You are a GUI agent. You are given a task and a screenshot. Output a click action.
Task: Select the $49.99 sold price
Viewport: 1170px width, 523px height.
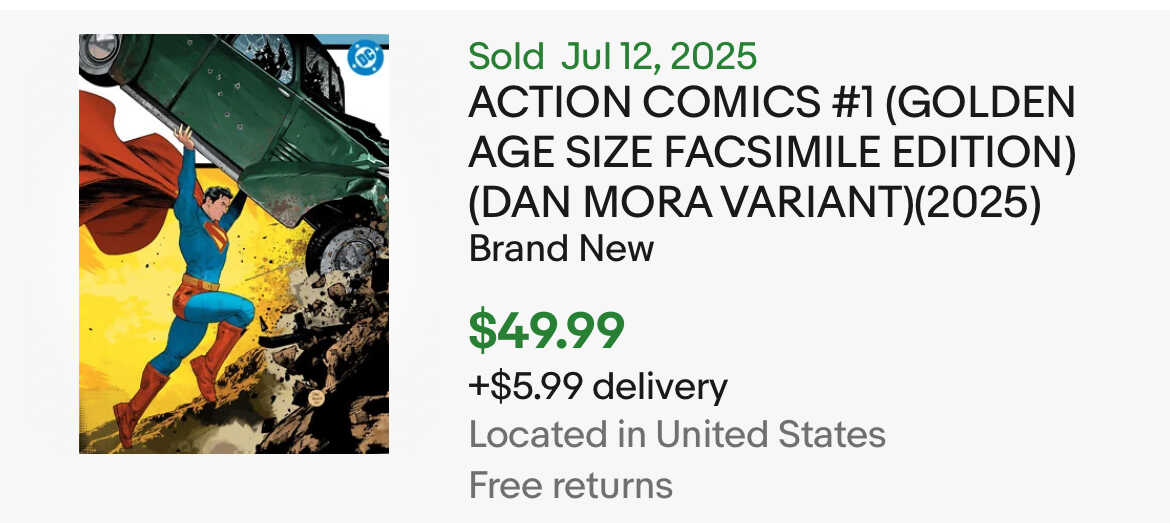point(546,331)
